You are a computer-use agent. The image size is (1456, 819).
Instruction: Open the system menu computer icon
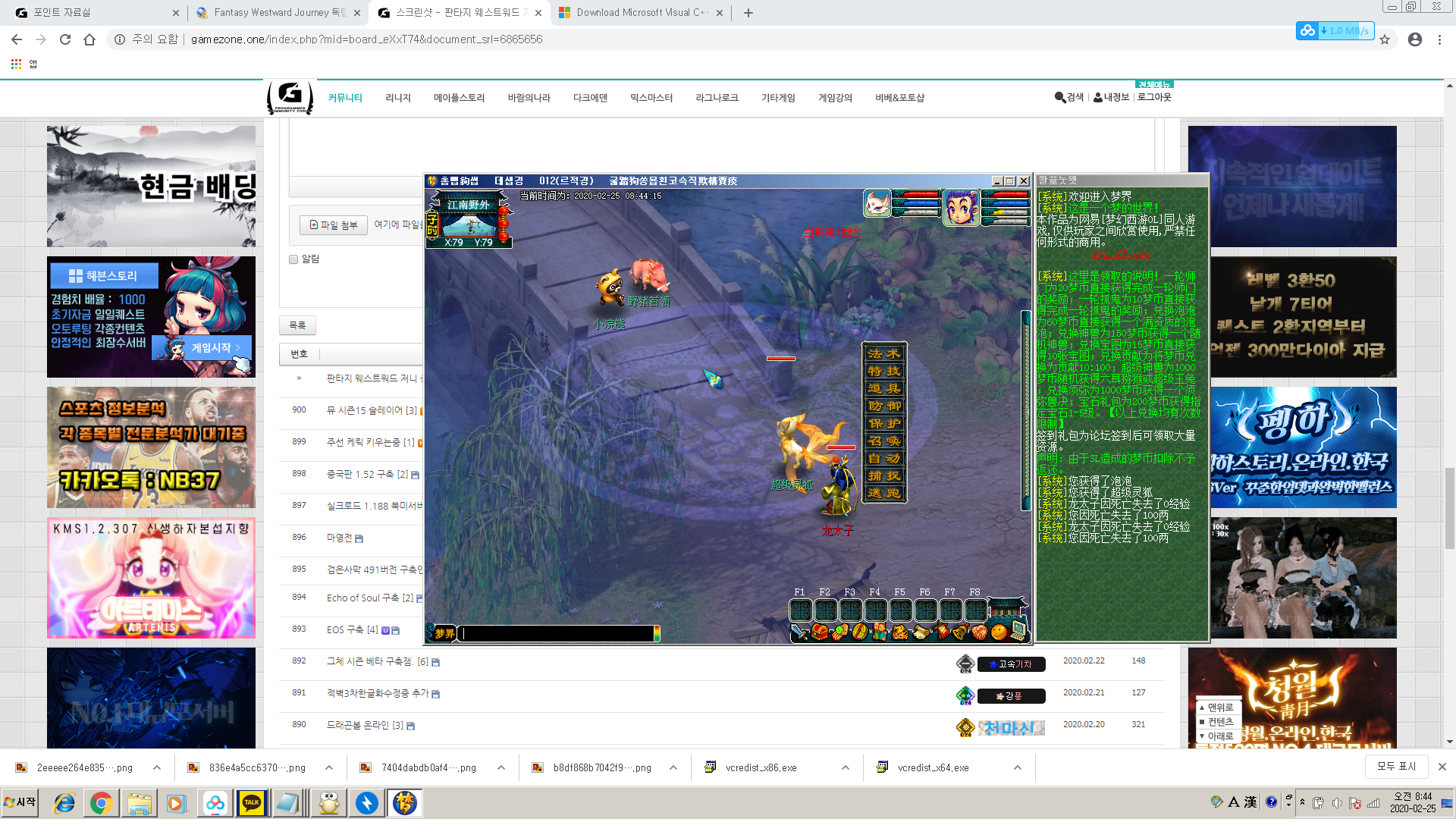tap(1020, 631)
